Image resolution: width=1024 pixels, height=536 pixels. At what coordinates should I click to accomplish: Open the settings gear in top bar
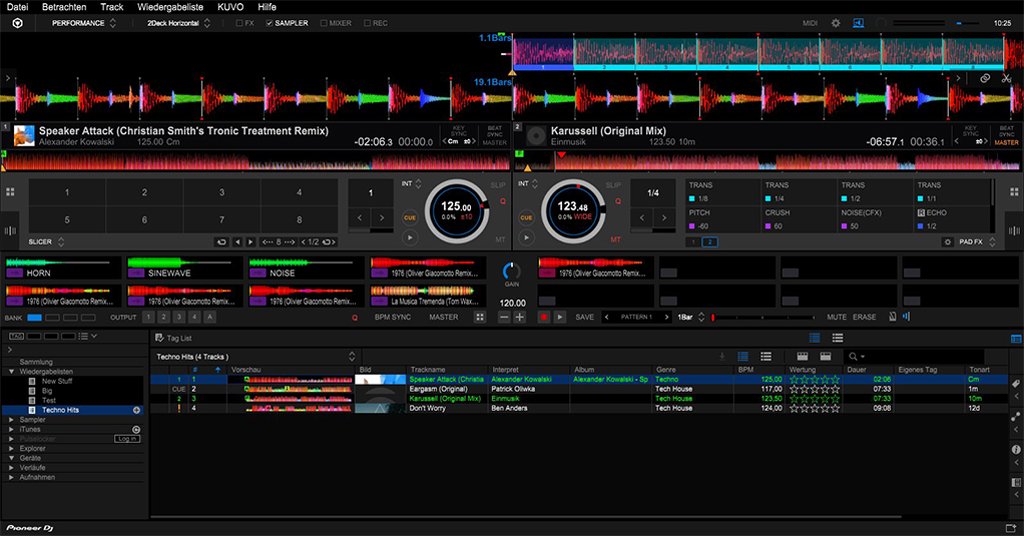[x=836, y=22]
